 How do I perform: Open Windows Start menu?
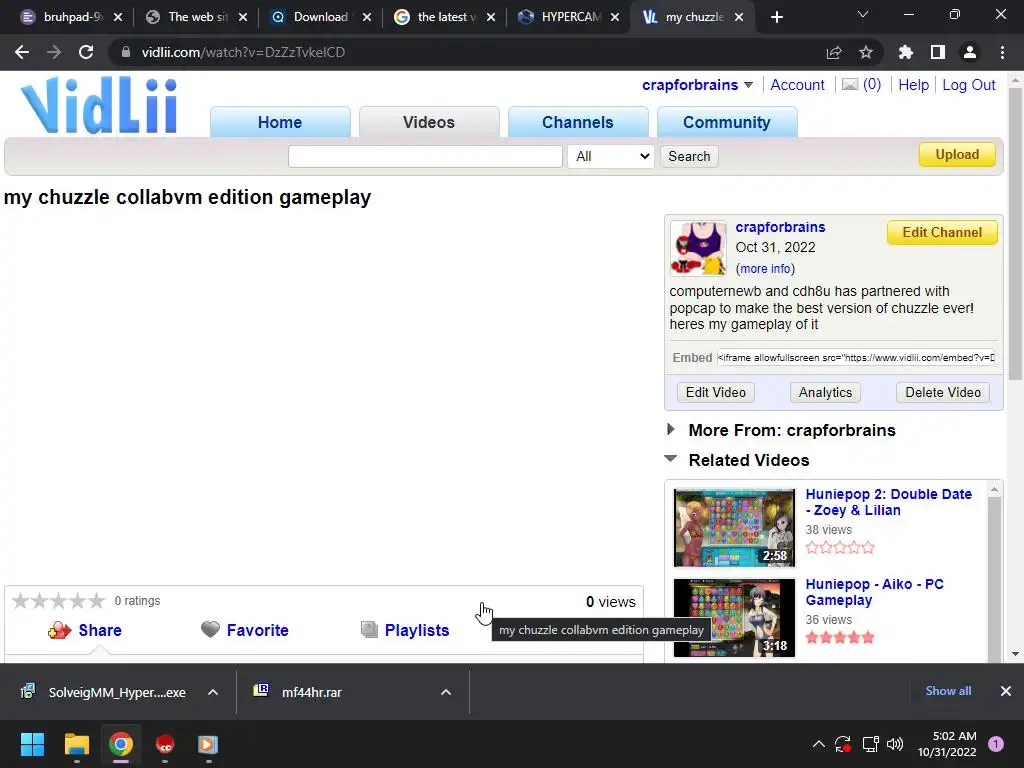click(32, 744)
